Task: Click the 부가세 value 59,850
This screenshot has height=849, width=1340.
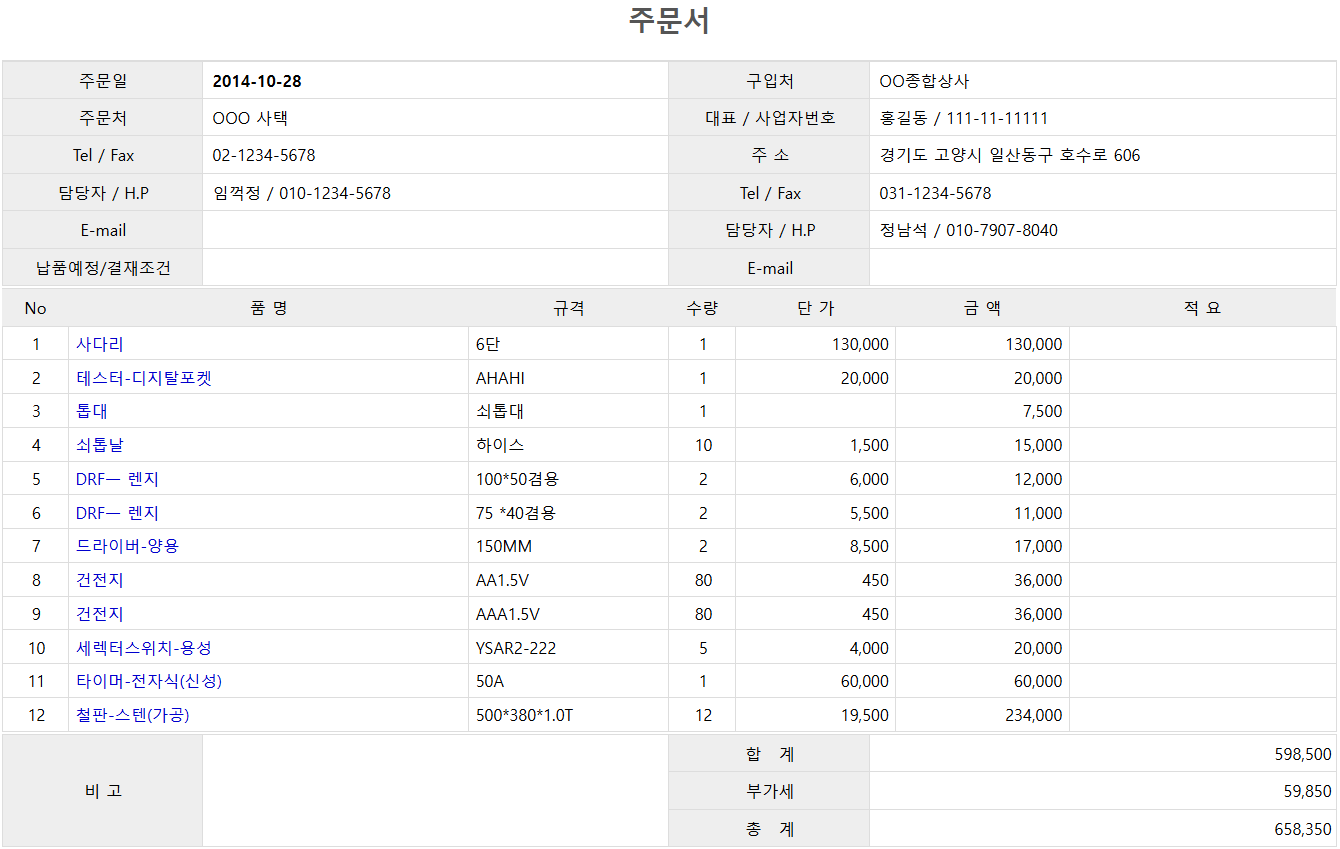Action: tap(1307, 791)
